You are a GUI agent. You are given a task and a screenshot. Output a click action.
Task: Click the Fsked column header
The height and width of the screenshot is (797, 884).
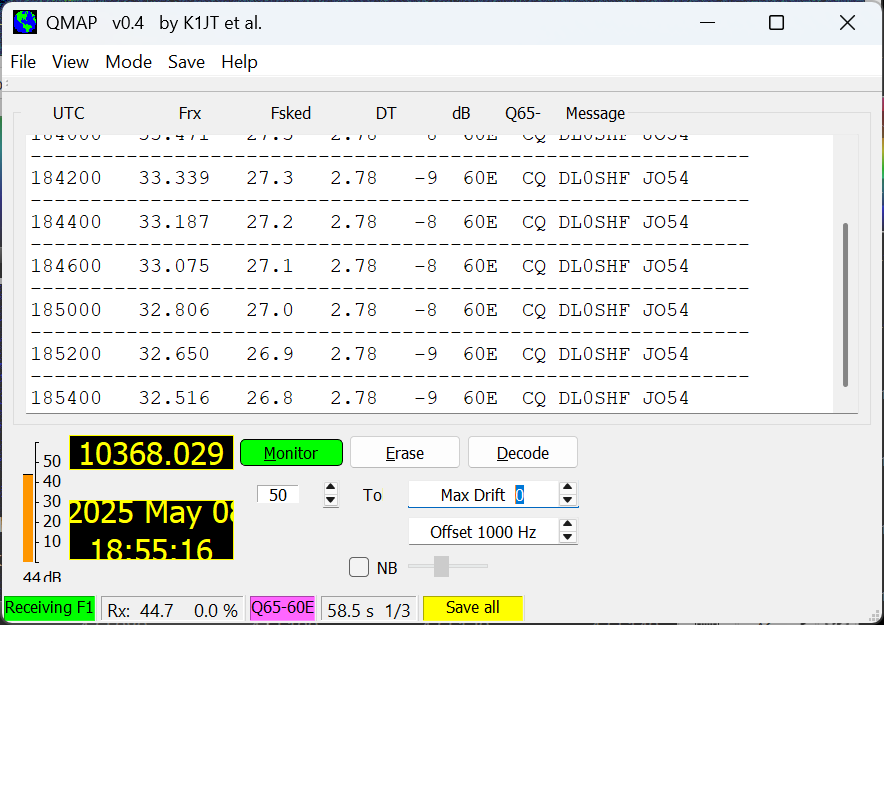coord(290,113)
